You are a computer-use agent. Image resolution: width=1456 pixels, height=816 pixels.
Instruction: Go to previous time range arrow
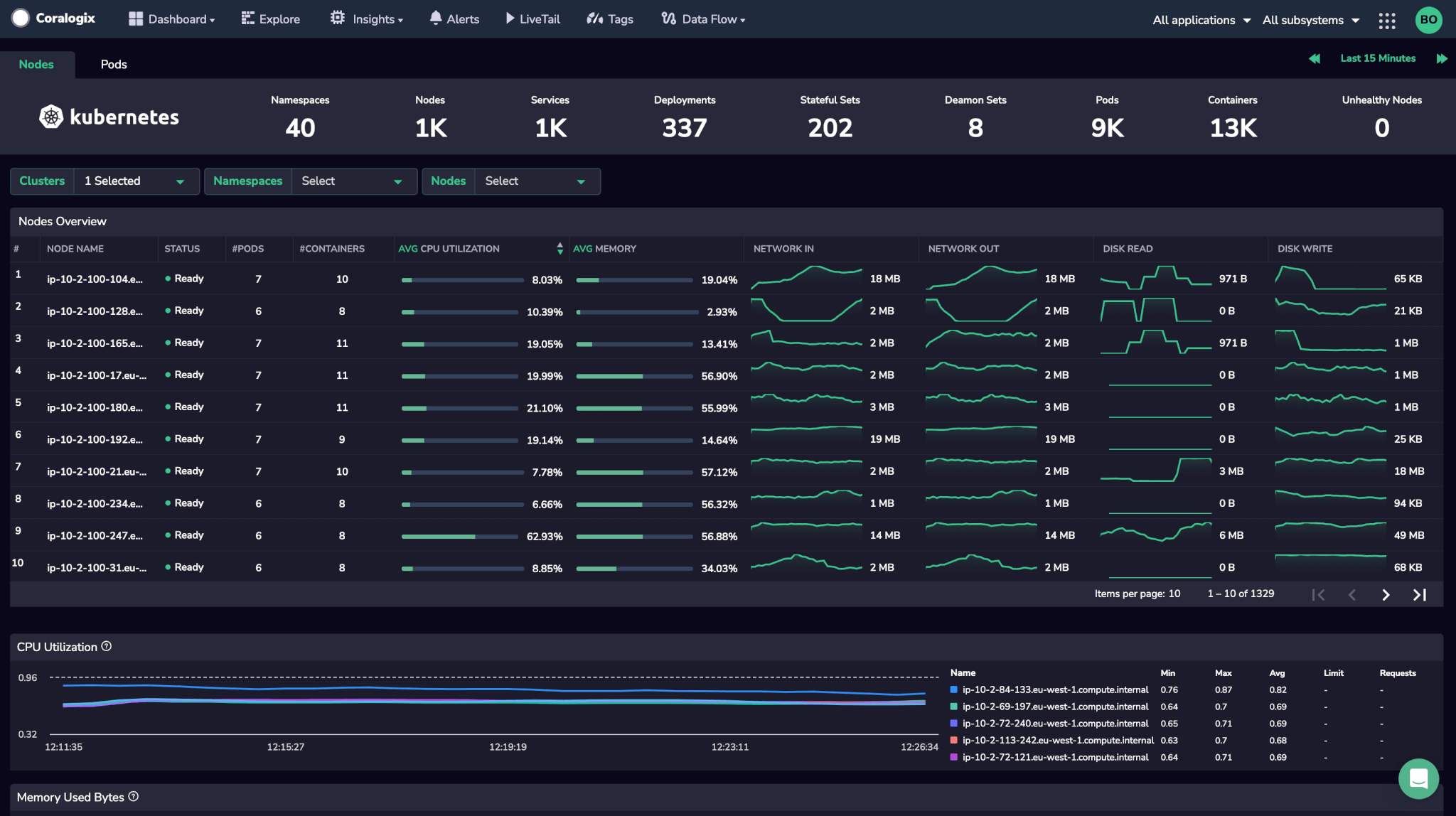1314,58
